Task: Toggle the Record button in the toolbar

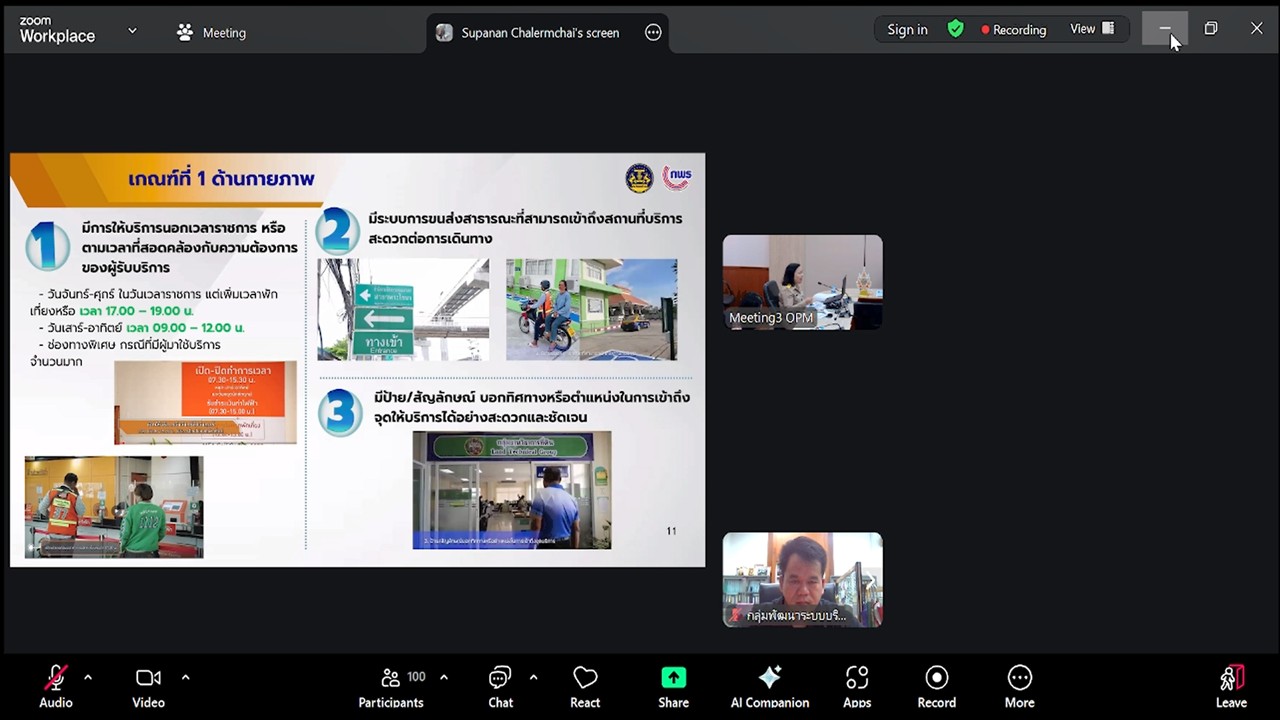Action: tap(936, 680)
